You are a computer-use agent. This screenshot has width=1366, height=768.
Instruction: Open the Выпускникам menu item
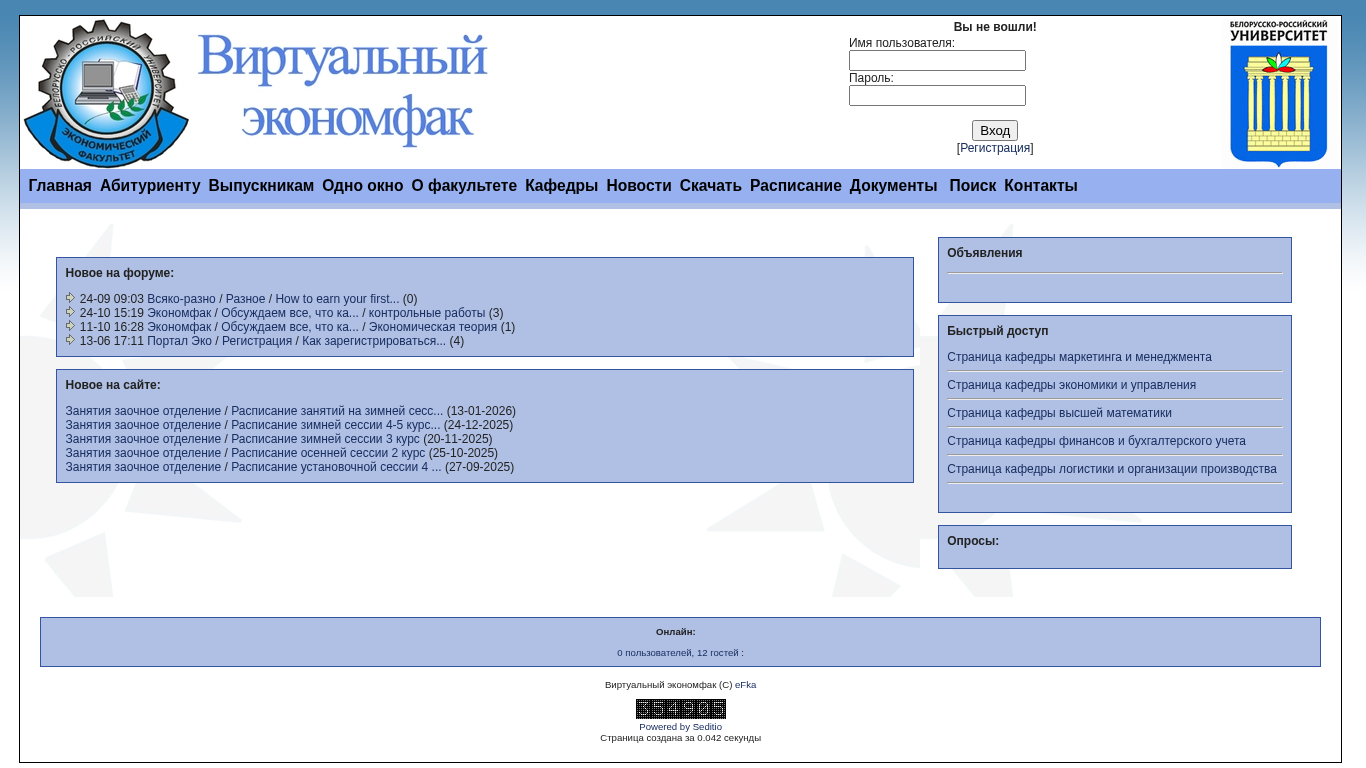point(261,186)
